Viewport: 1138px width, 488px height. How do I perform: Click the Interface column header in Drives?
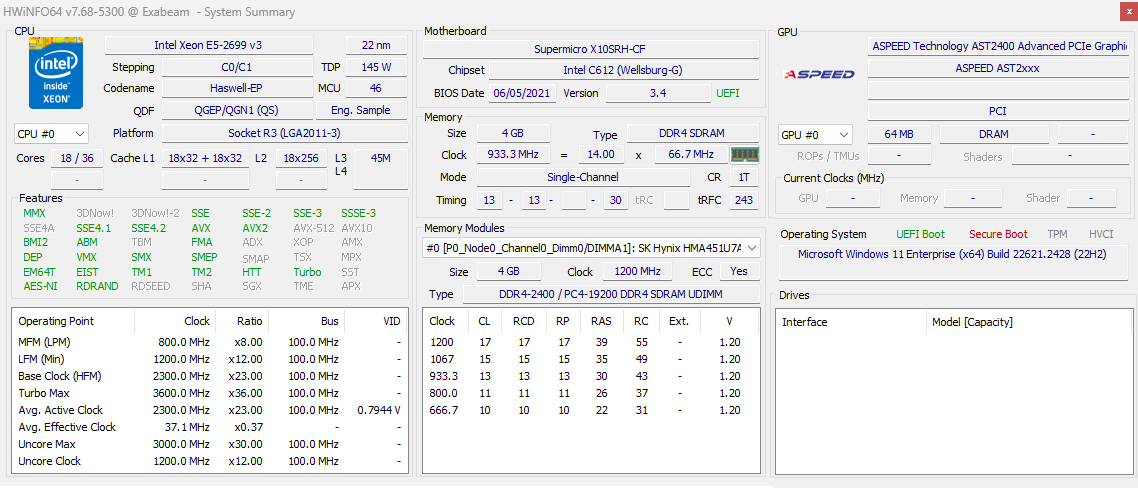coord(805,322)
